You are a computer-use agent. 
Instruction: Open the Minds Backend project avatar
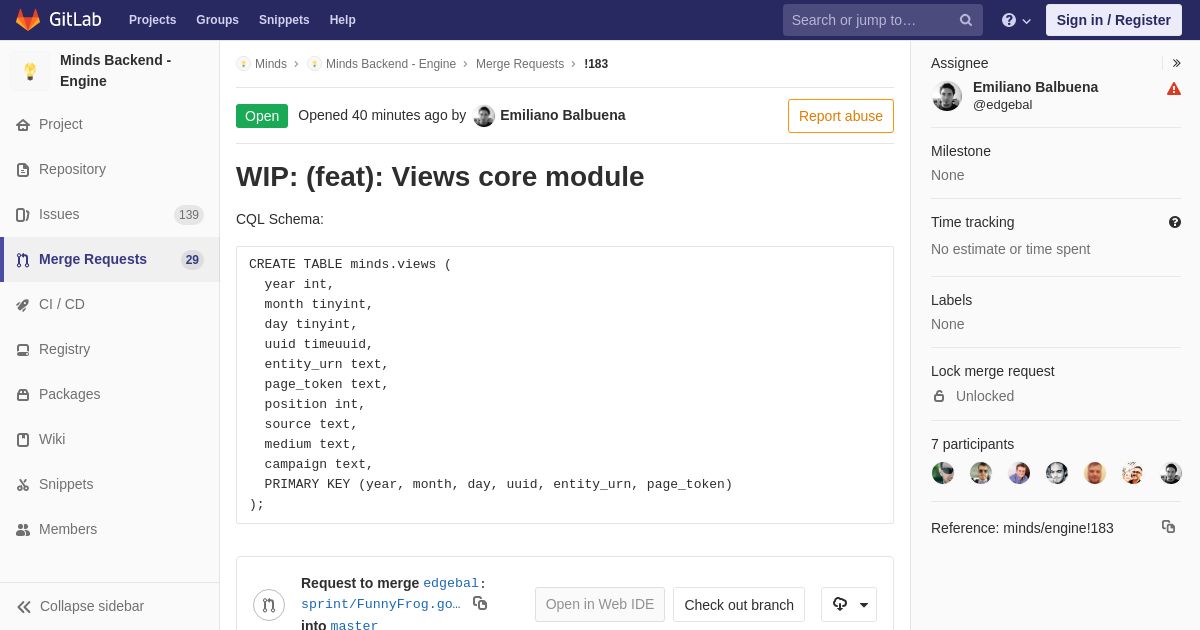click(x=30, y=71)
